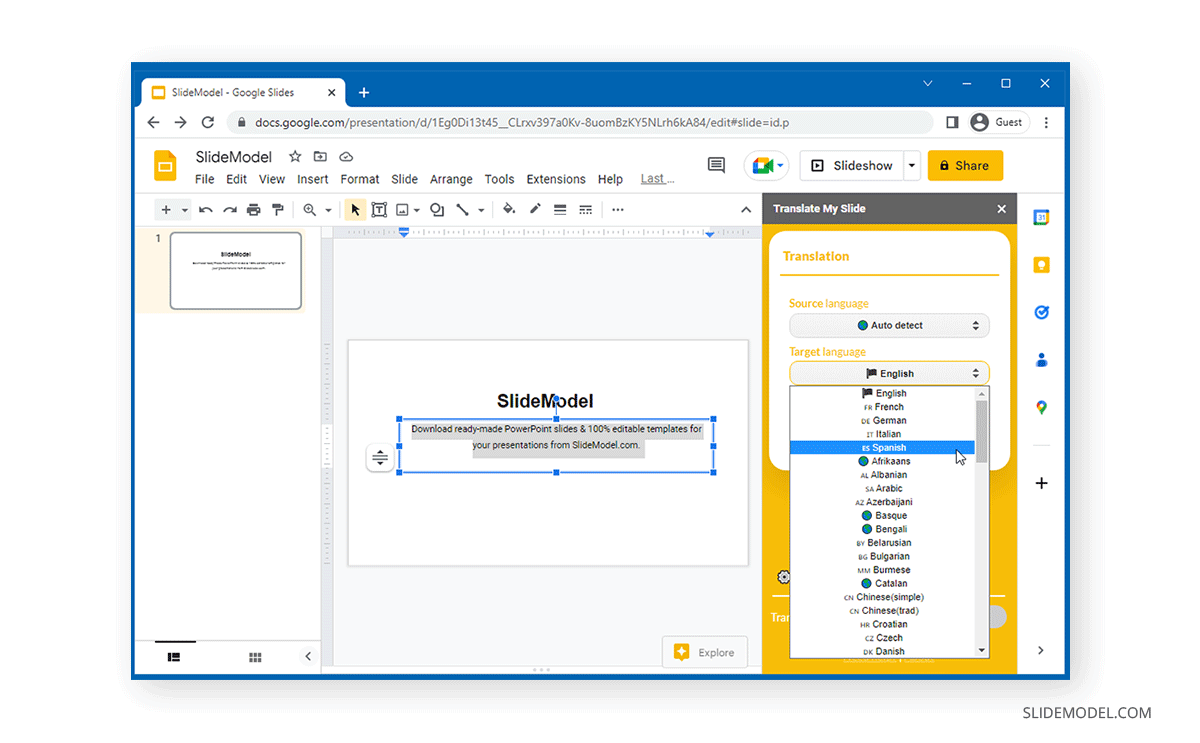Image resolution: width=1200 pixels, height=743 pixels.
Task: Select the cursor select tool
Action: click(x=355, y=210)
